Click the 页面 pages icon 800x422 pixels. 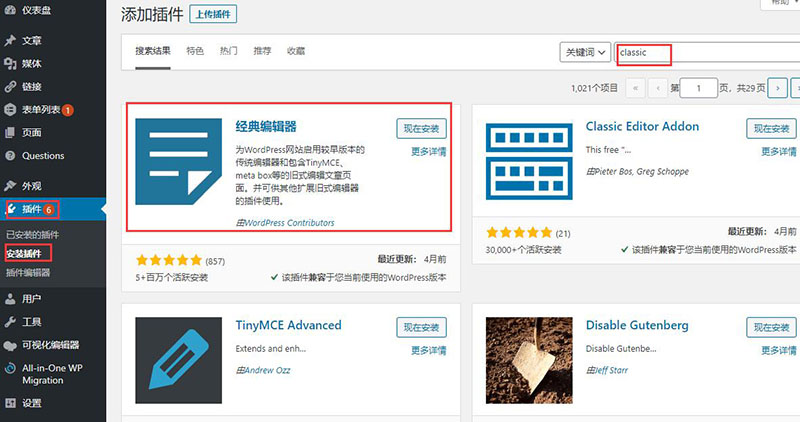coord(10,133)
